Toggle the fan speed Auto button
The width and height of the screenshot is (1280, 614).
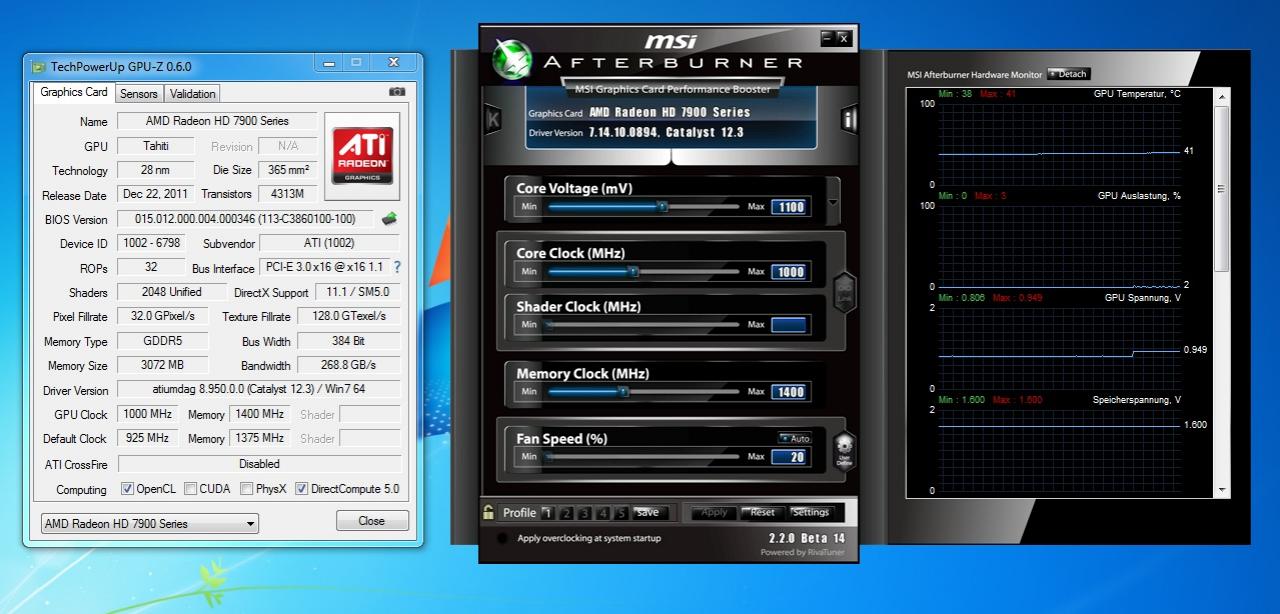point(796,438)
